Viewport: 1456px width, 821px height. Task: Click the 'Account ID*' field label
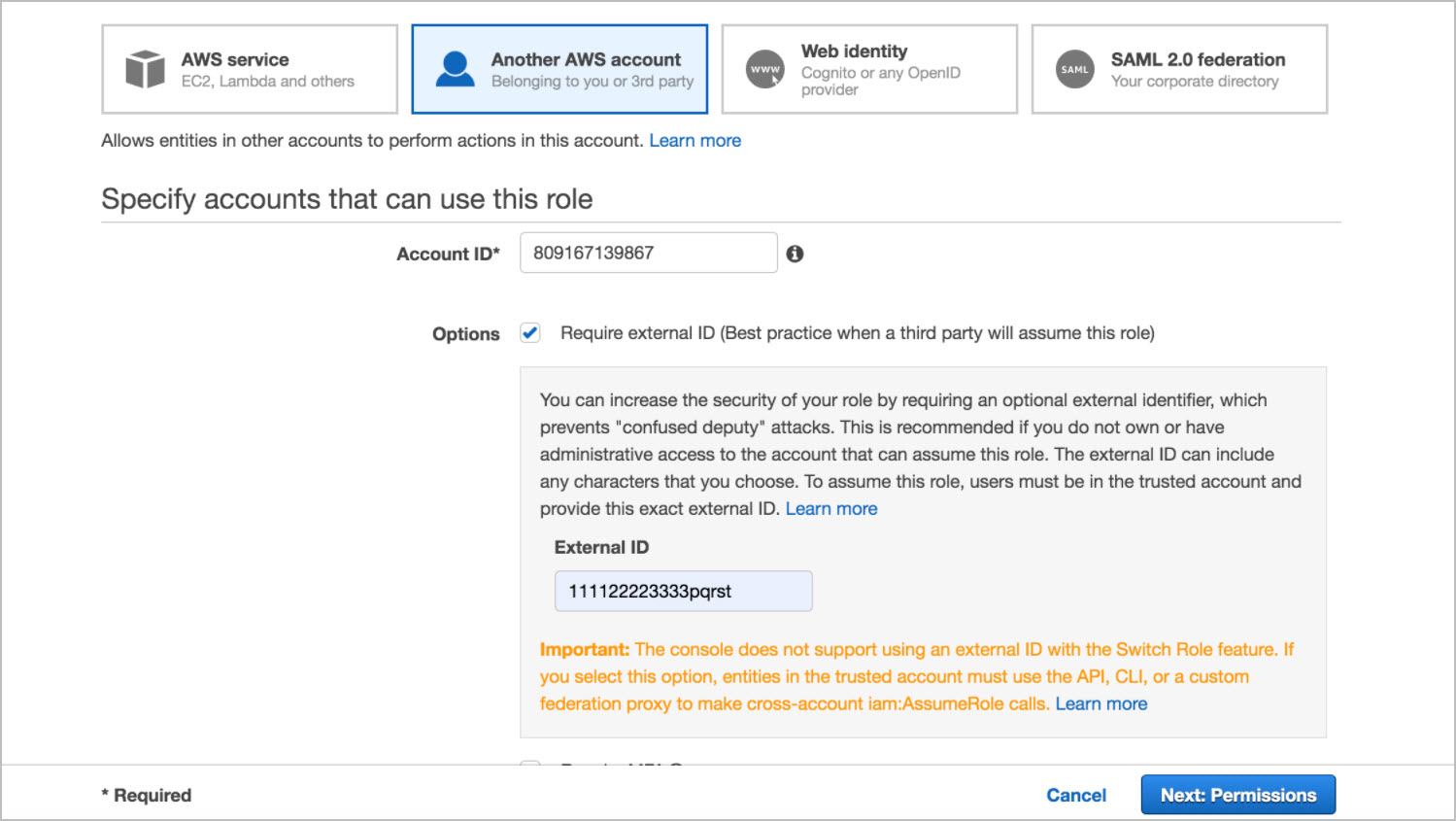click(448, 255)
